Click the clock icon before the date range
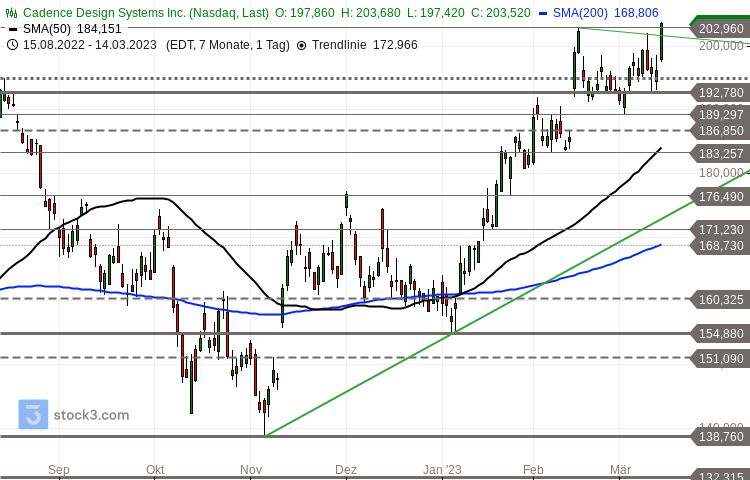Screen dimensions: 750x480 tap(12, 45)
